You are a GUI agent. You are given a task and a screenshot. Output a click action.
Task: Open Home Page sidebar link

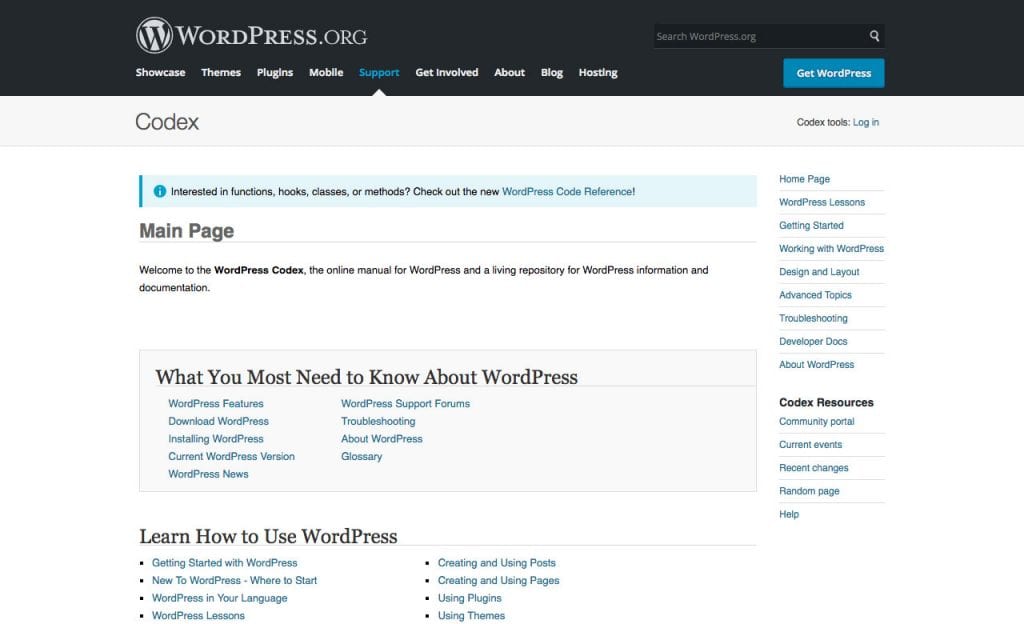804,179
